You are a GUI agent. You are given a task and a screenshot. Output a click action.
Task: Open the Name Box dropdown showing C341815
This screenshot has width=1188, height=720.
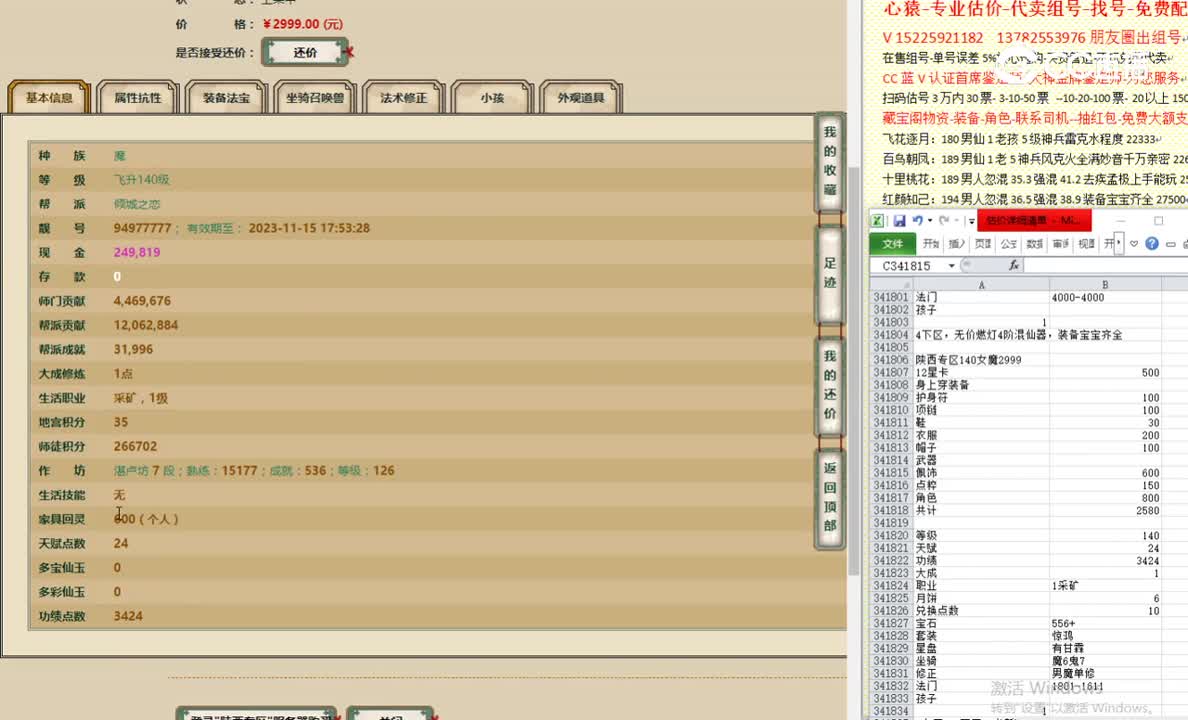950,265
